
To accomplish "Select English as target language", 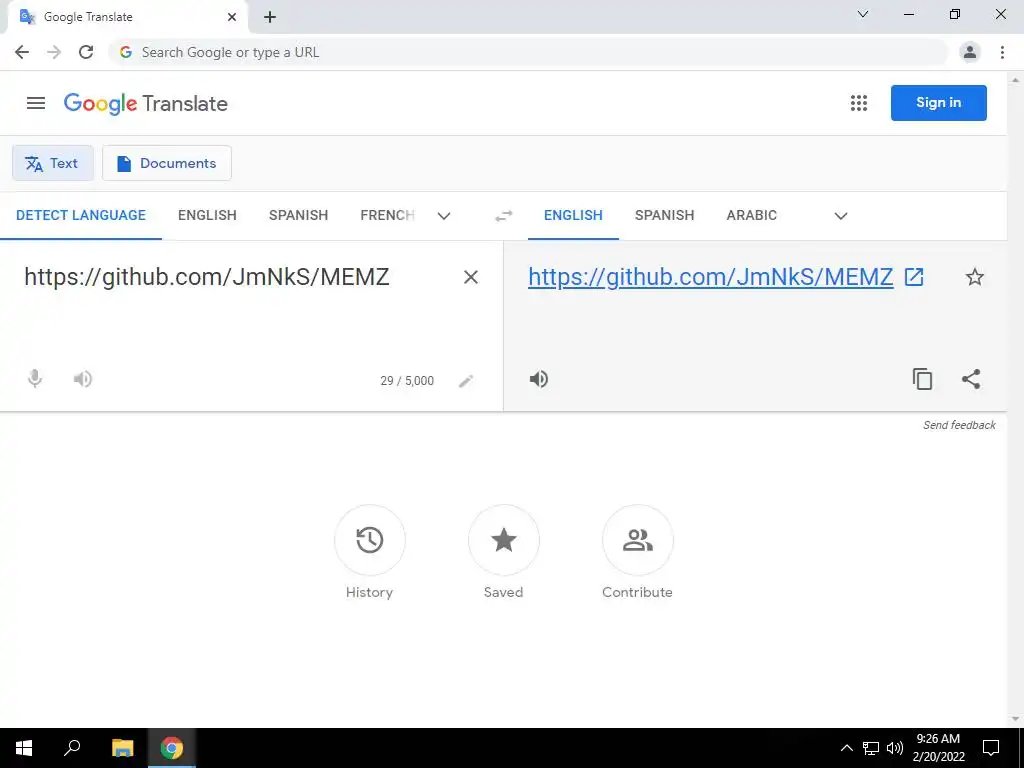I will point(573,216).
